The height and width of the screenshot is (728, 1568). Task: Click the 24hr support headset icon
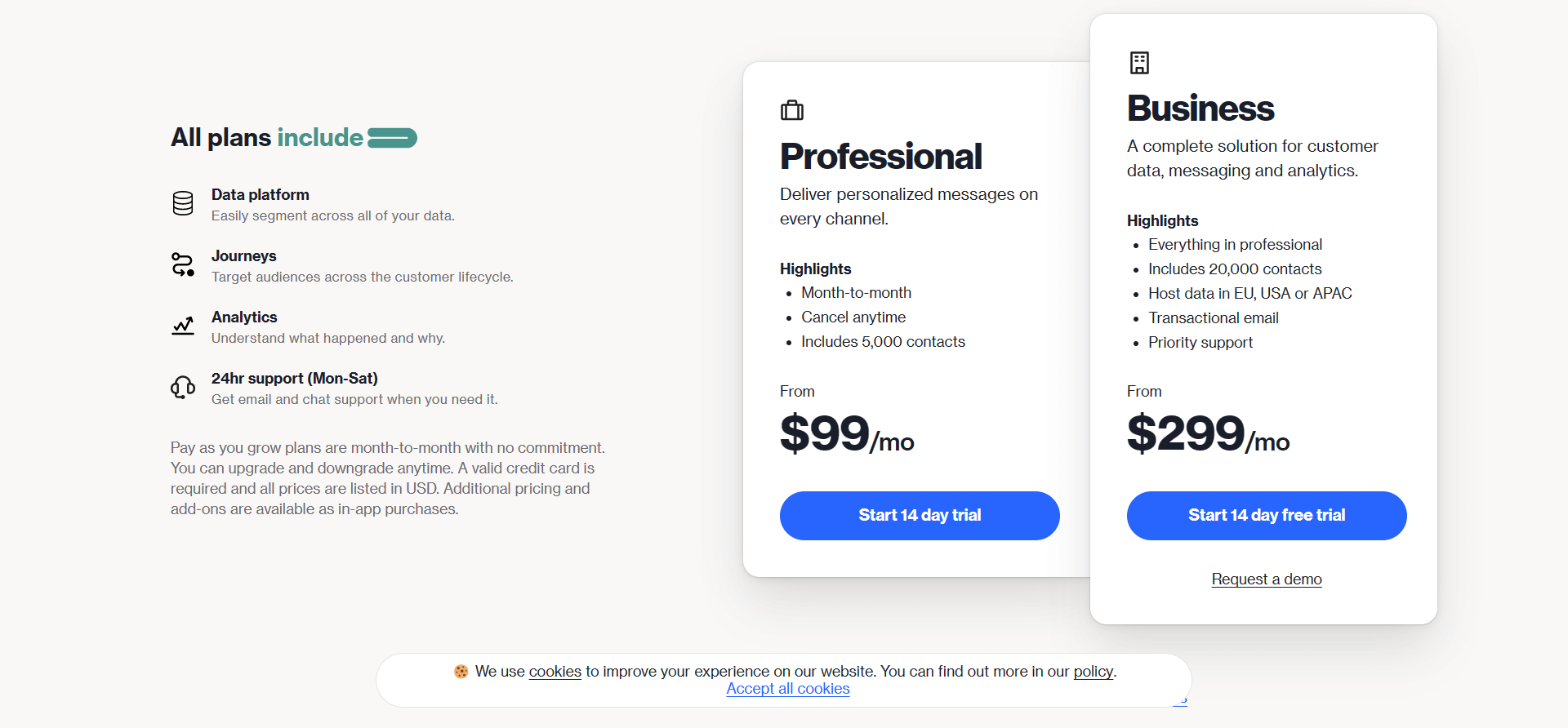183,387
